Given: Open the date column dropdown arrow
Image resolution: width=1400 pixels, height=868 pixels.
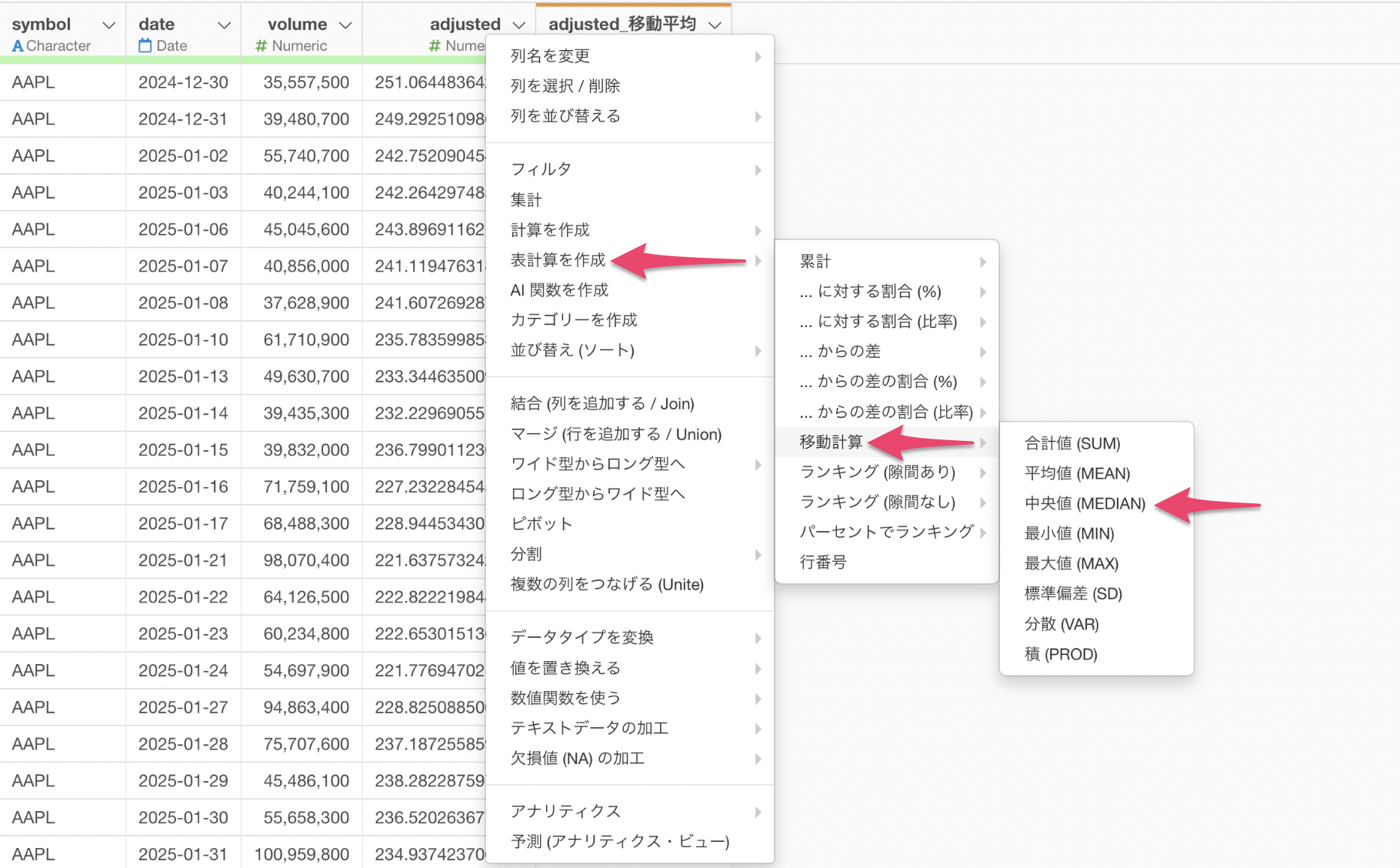Looking at the screenshot, I should pos(224,25).
